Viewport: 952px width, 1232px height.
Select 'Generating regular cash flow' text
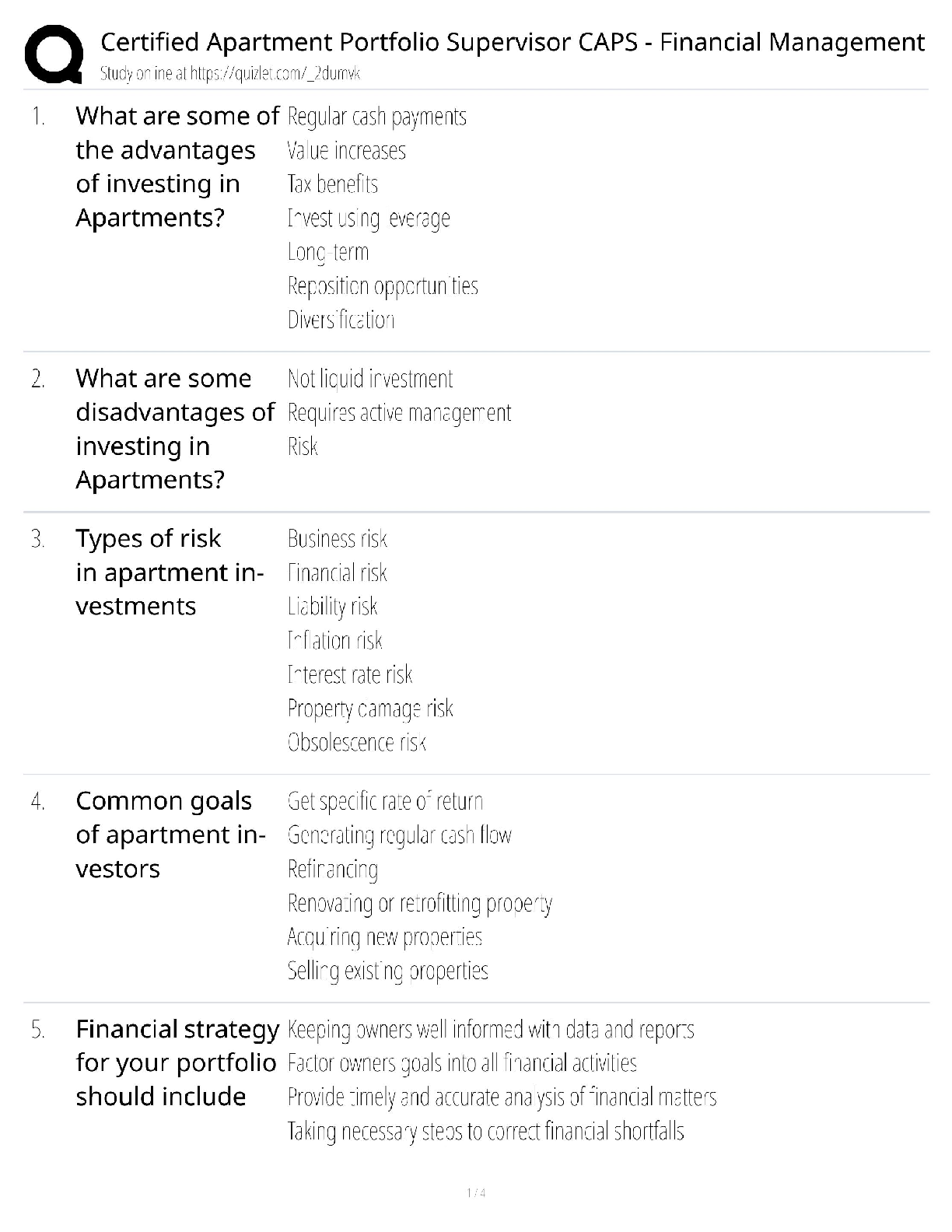pos(399,835)
